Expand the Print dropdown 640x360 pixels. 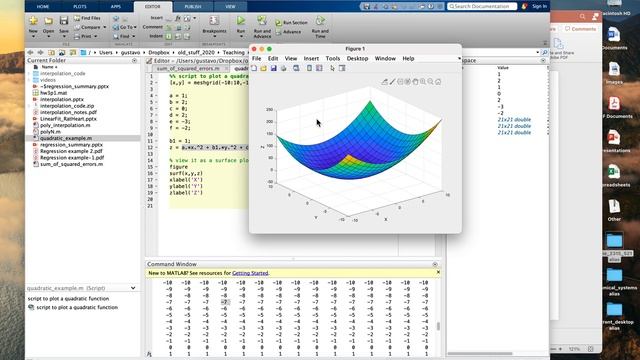(96, 36)
